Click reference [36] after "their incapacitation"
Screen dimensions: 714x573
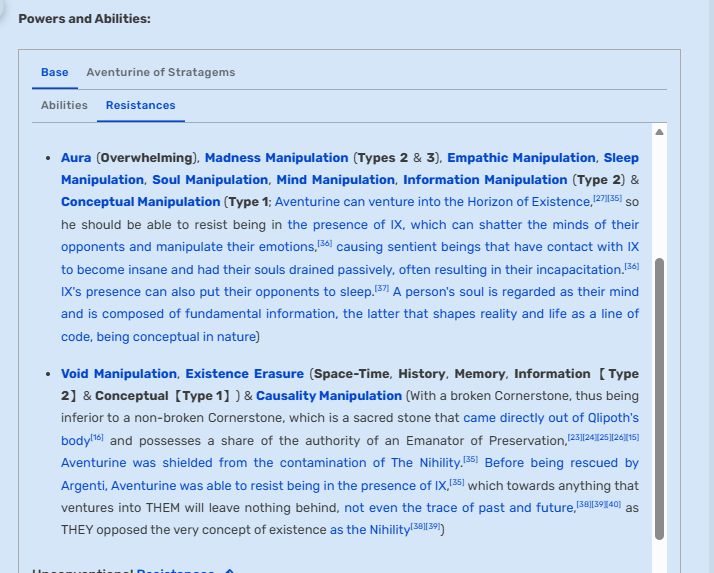(x=632, y=266)
